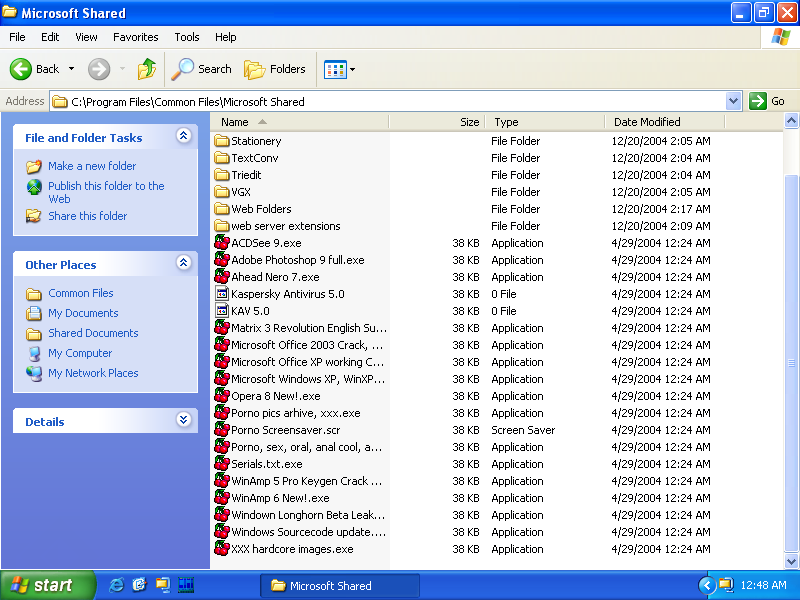This screenshot has width=800, height=600.
Task: Select the Stationery folder icon
Action: tap(221, 140)
